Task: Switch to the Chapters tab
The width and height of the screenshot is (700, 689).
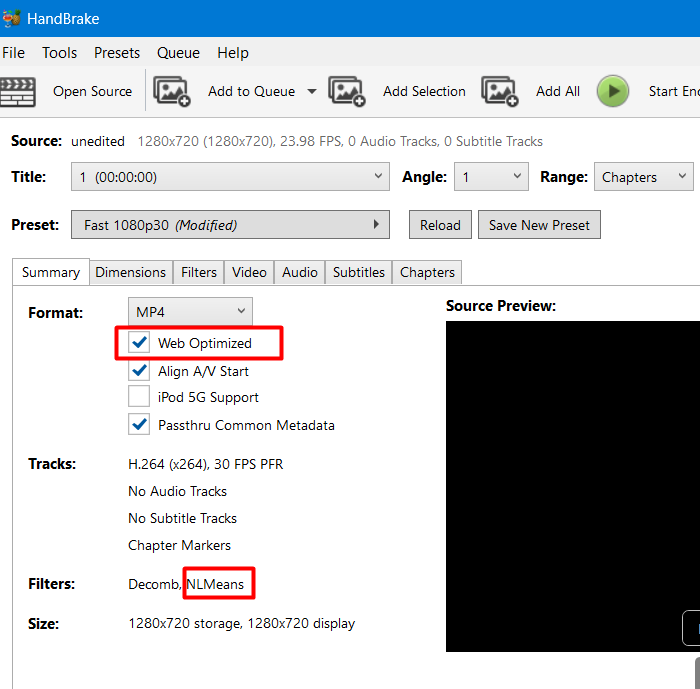Action: 427,272
